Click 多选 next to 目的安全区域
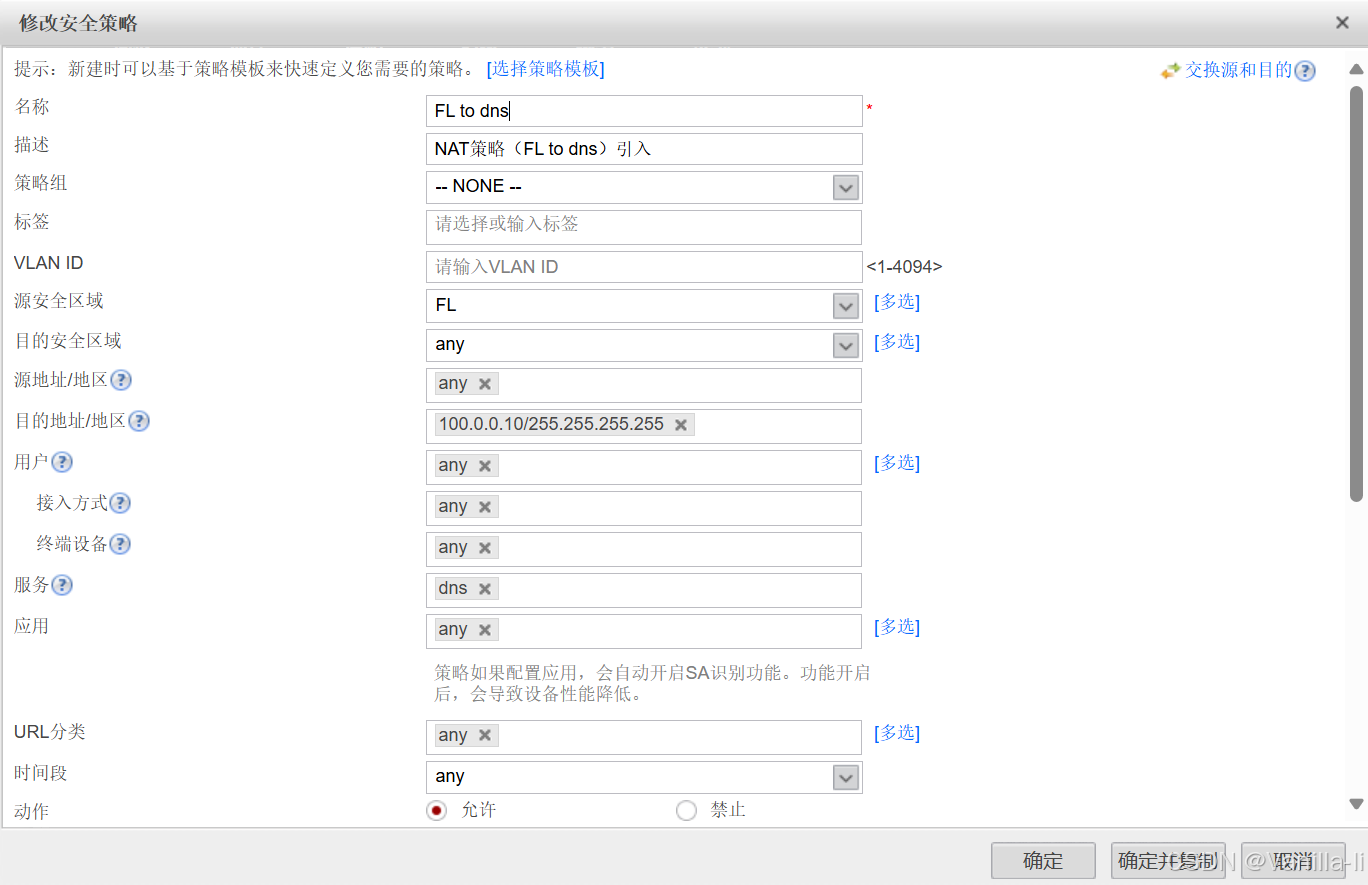This screenshot has width=1368, height=885. (x=897, y=342)
